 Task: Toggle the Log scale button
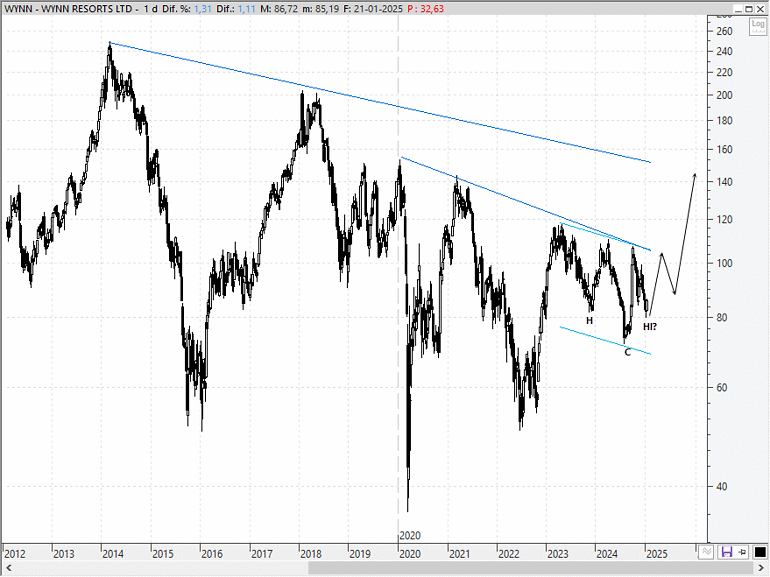(758, 26)
